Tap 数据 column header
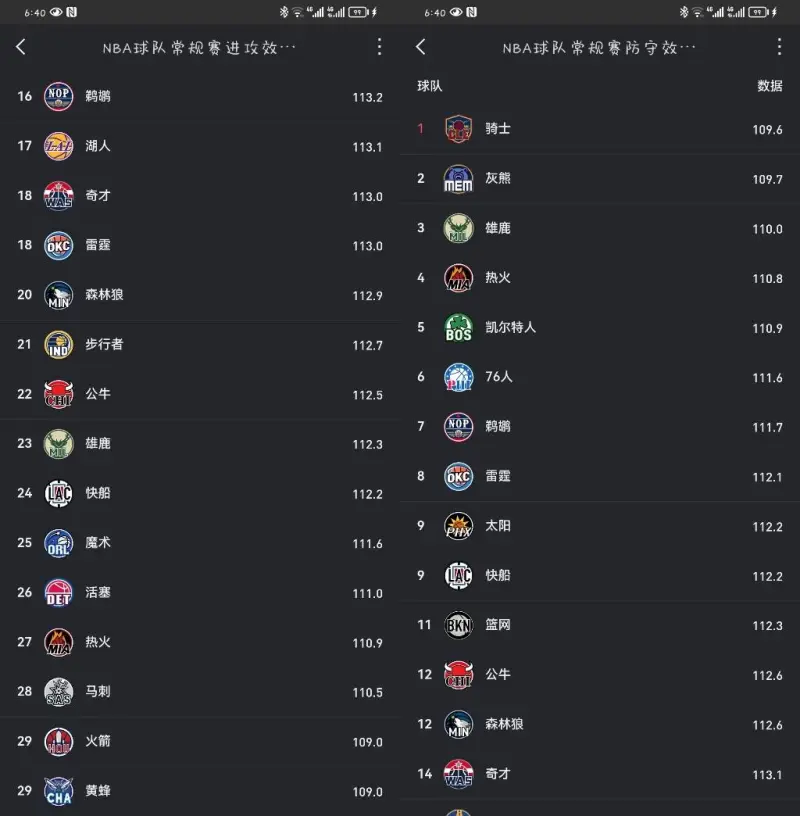 coord(770,86)
